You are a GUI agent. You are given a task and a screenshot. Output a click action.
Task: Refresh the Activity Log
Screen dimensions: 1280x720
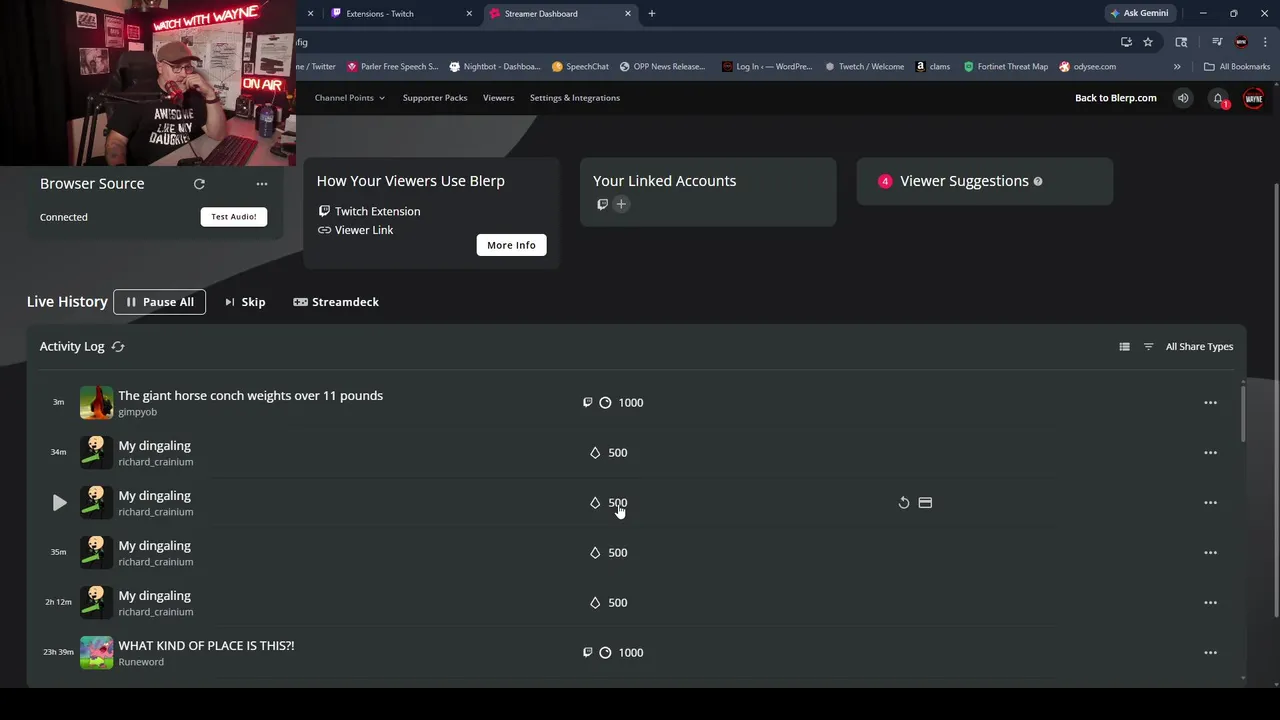(118, 346)
